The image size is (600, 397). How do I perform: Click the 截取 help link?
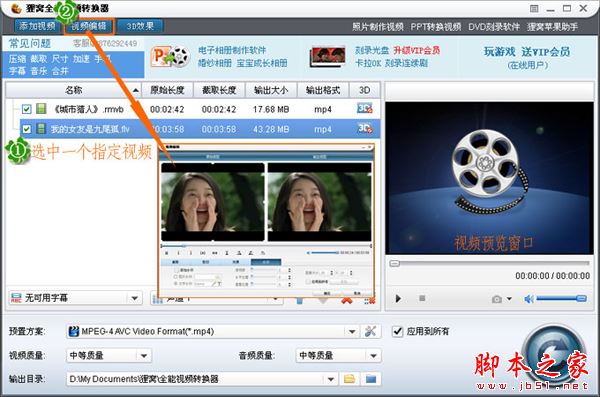coord(39,59)
